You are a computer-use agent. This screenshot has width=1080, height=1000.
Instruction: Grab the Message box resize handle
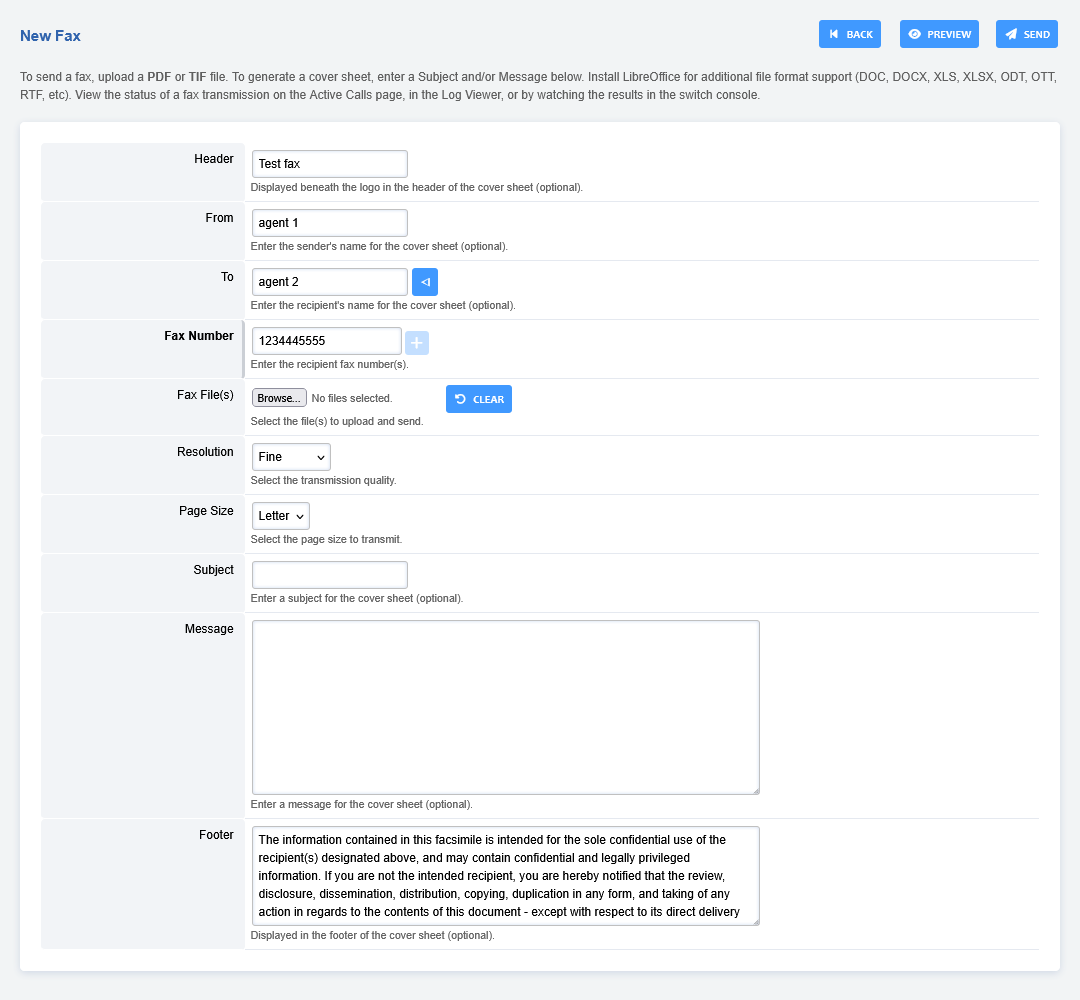[x=755, y=790]
